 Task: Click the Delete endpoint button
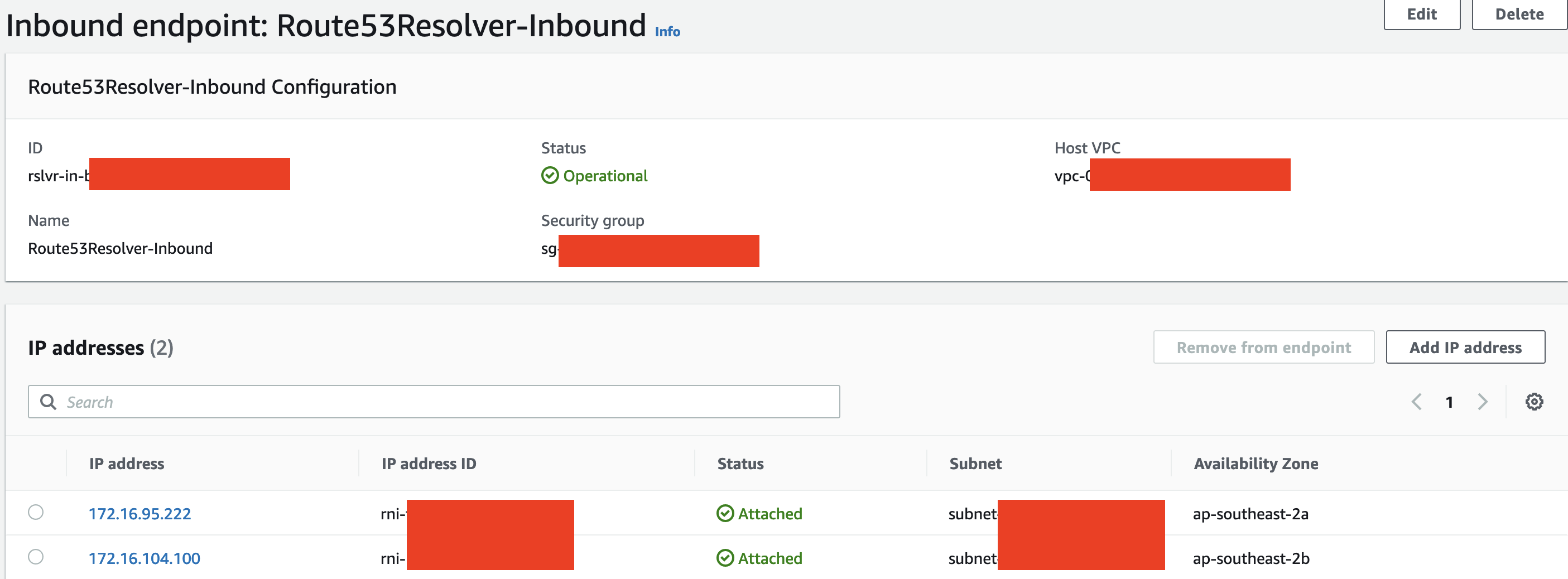1519,14
